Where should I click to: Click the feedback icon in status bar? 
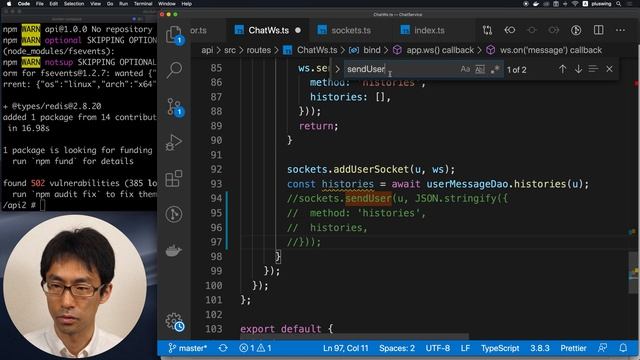[602, 348]
